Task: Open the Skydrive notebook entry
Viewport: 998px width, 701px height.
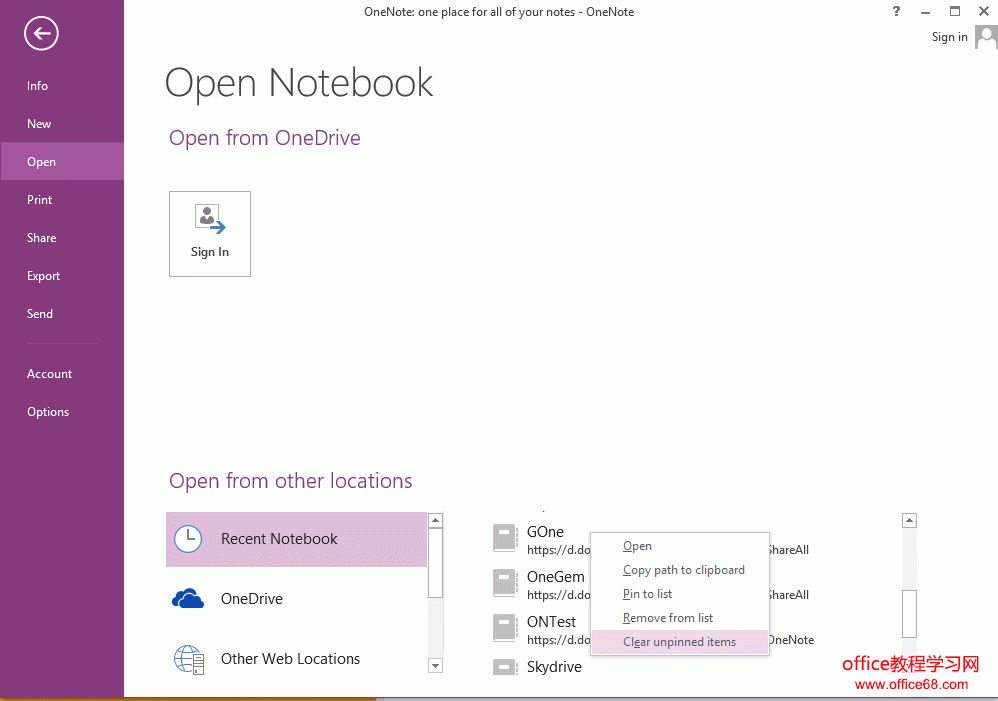Action: click(554, 667)
